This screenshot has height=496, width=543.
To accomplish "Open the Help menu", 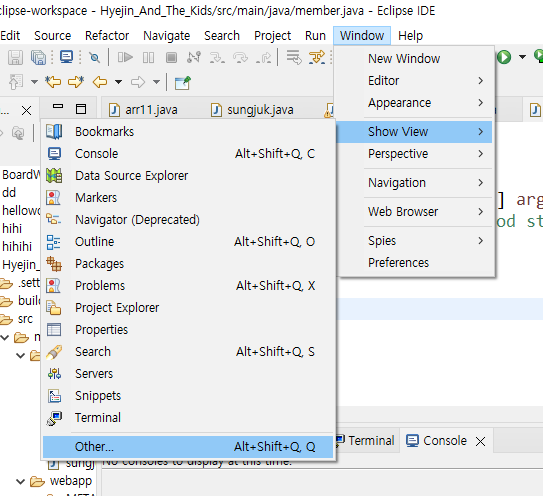I will [x=410, y=36].
